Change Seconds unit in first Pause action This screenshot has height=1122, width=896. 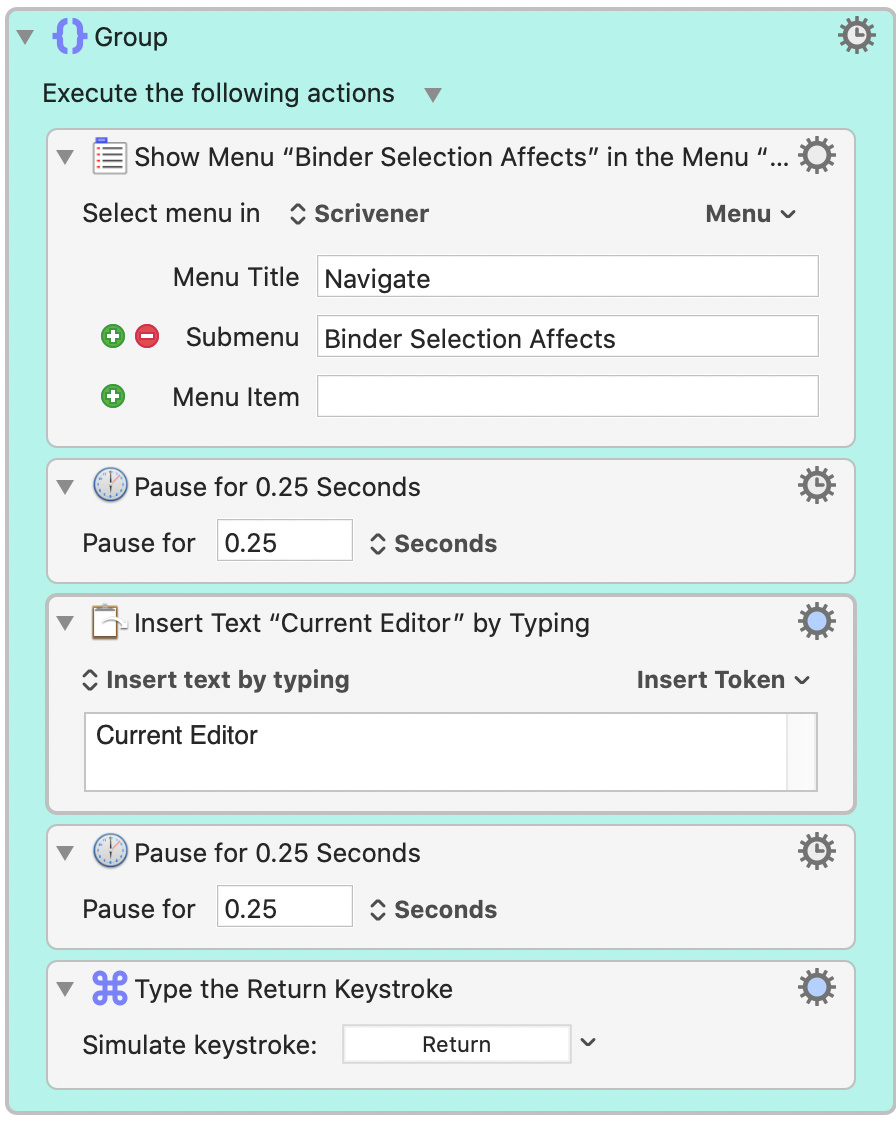(x=434, y=543)
